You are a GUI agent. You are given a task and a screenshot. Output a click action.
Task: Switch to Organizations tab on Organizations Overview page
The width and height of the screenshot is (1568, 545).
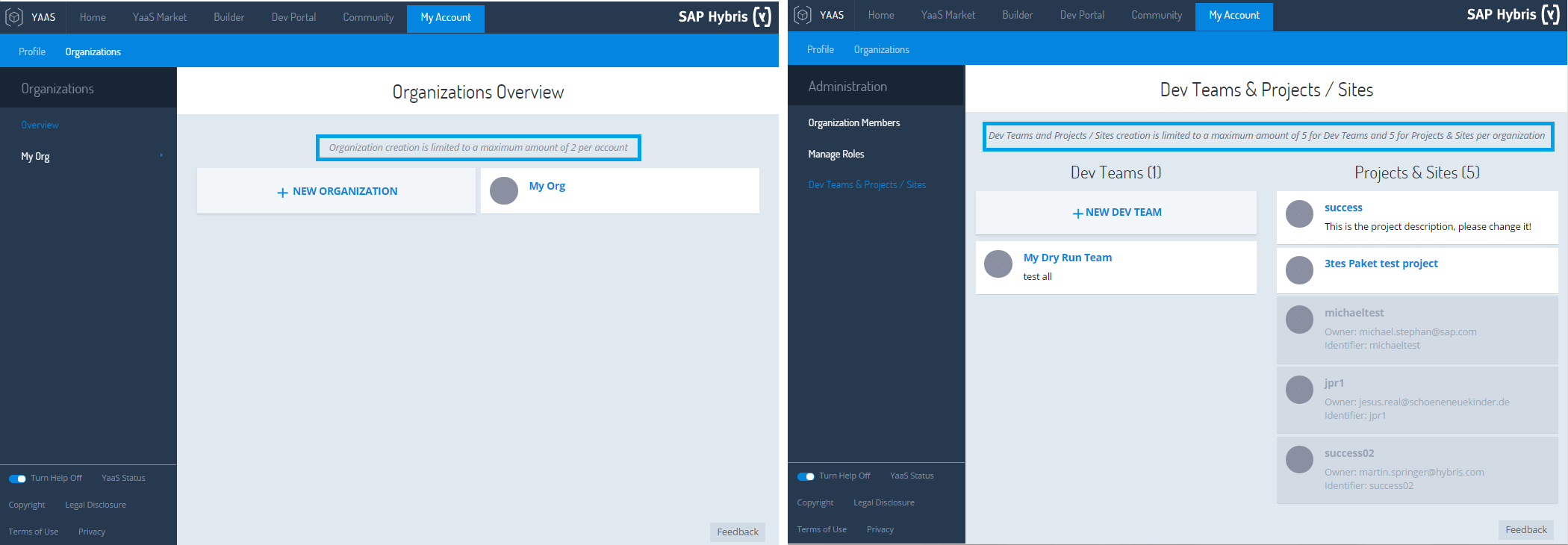pos(93,52)
